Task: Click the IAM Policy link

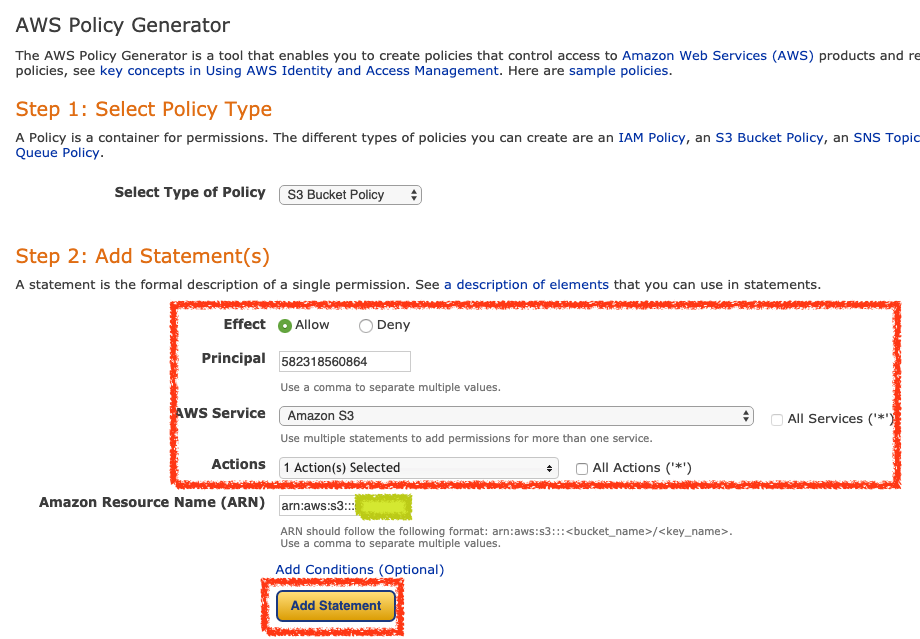Action: tap(652, 138)
